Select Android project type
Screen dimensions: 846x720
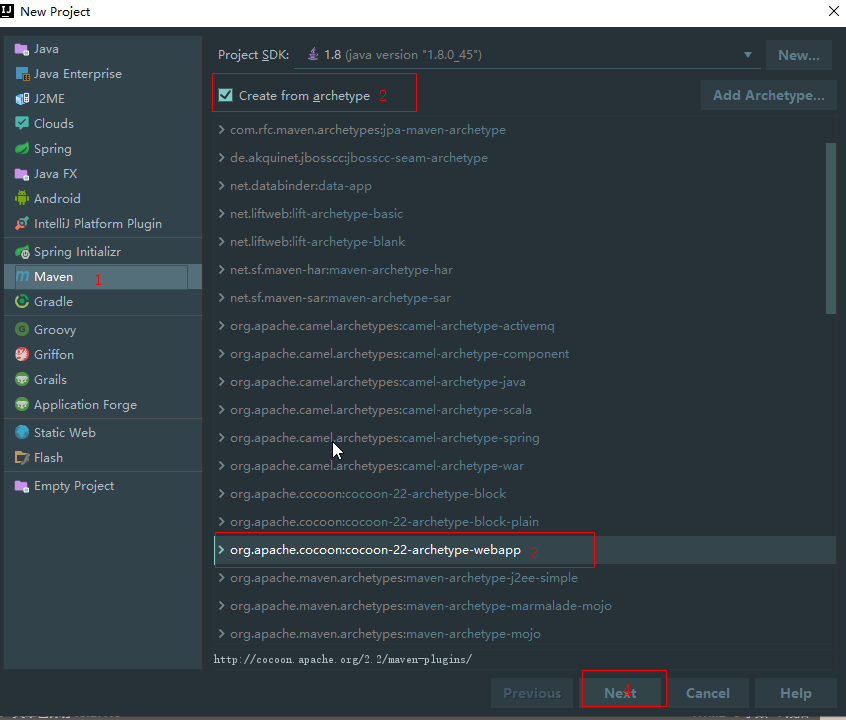coord(103,199)
